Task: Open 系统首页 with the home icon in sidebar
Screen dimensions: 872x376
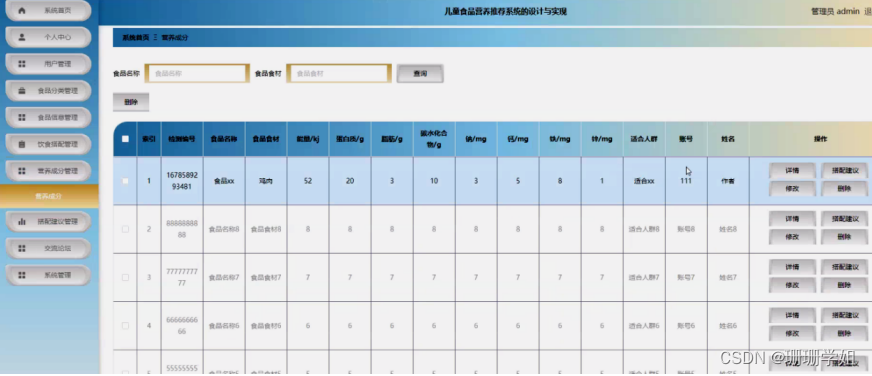Action: pyautogui.click(x=48, y=11)
